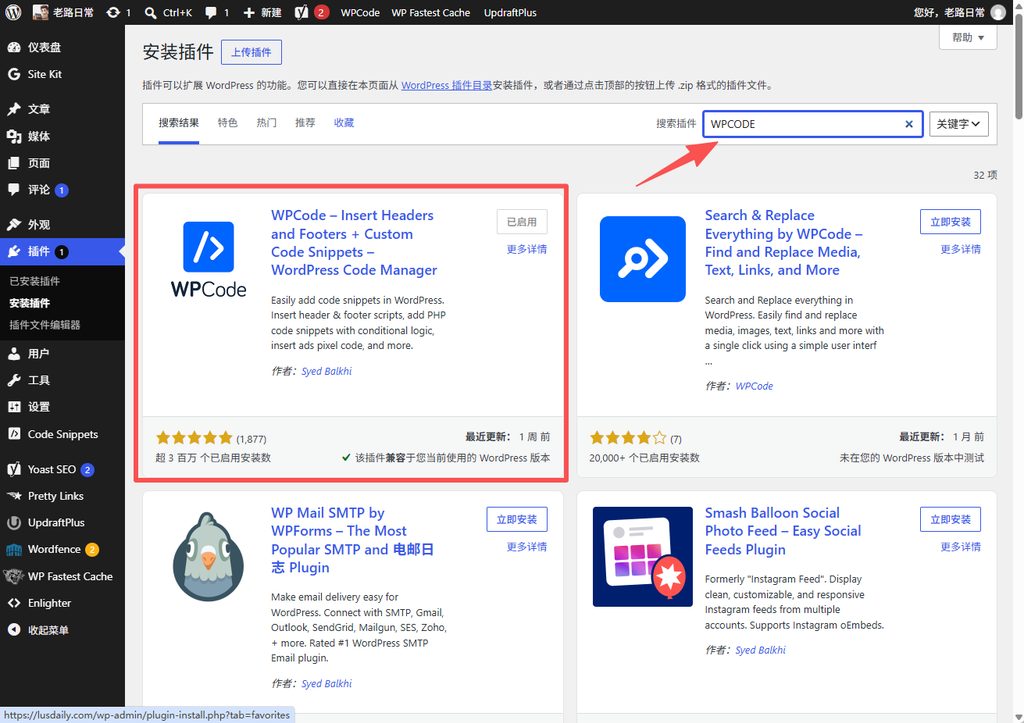The width and height of the screenshot is (1024, 723).
Task: Click the WordPress logo in admin bar
Action: [13, 12]
